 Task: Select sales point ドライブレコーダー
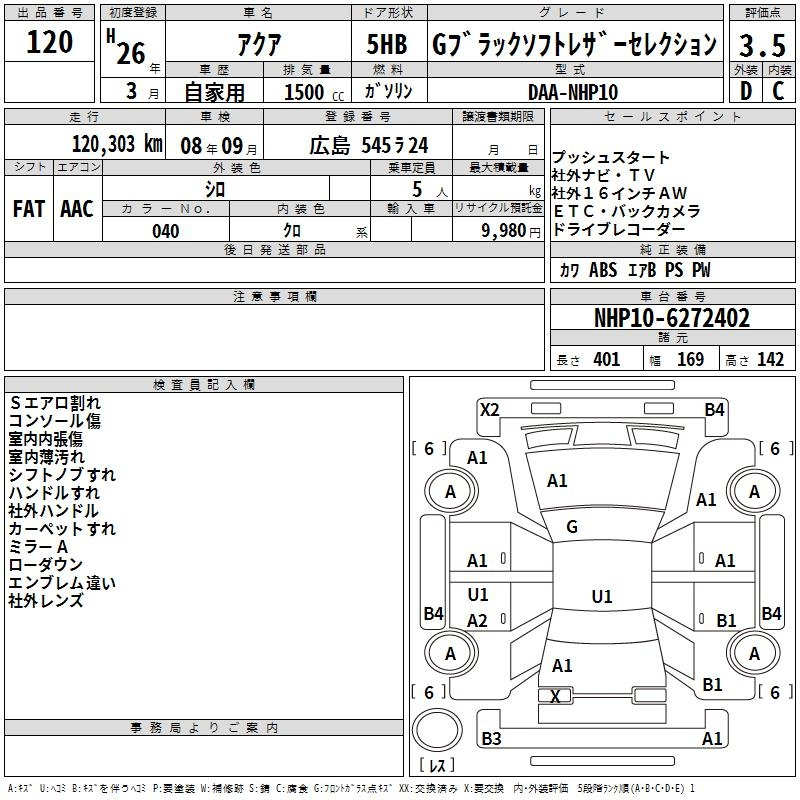point(618,229)
